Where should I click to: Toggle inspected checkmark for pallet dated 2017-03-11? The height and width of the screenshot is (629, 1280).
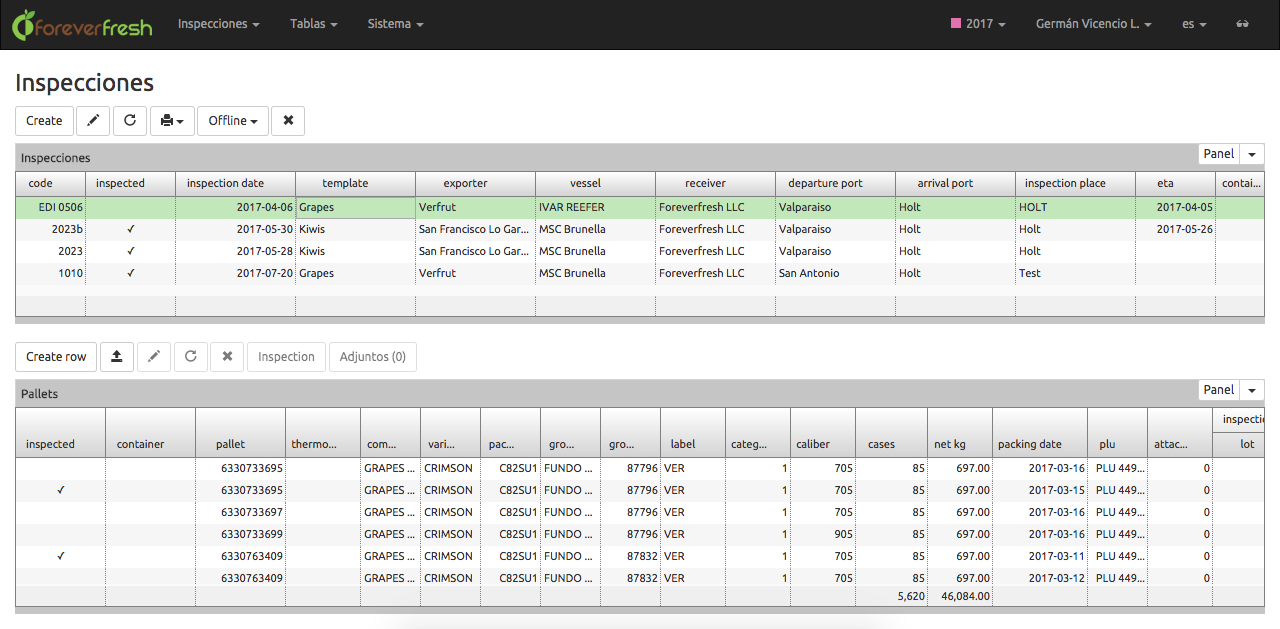(x=60, y=556)
